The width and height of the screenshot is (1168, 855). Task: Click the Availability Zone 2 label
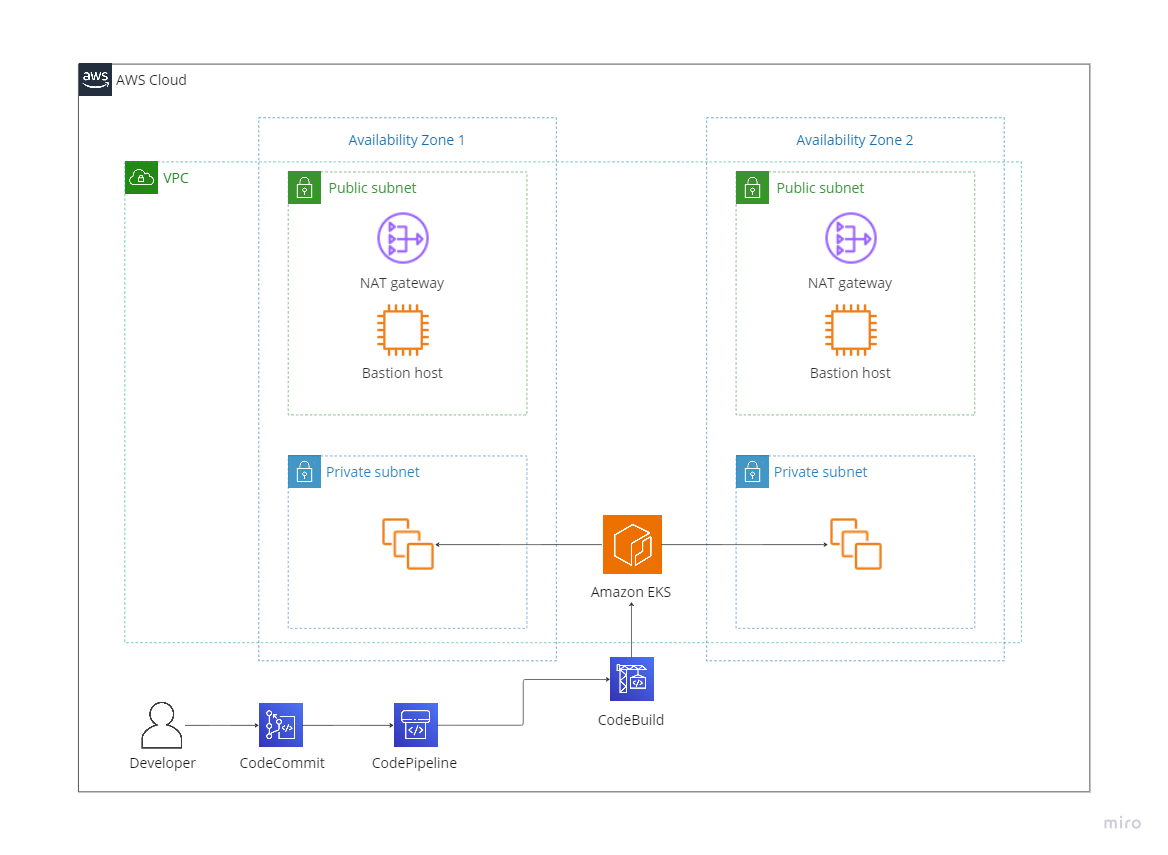coord(854,140)
